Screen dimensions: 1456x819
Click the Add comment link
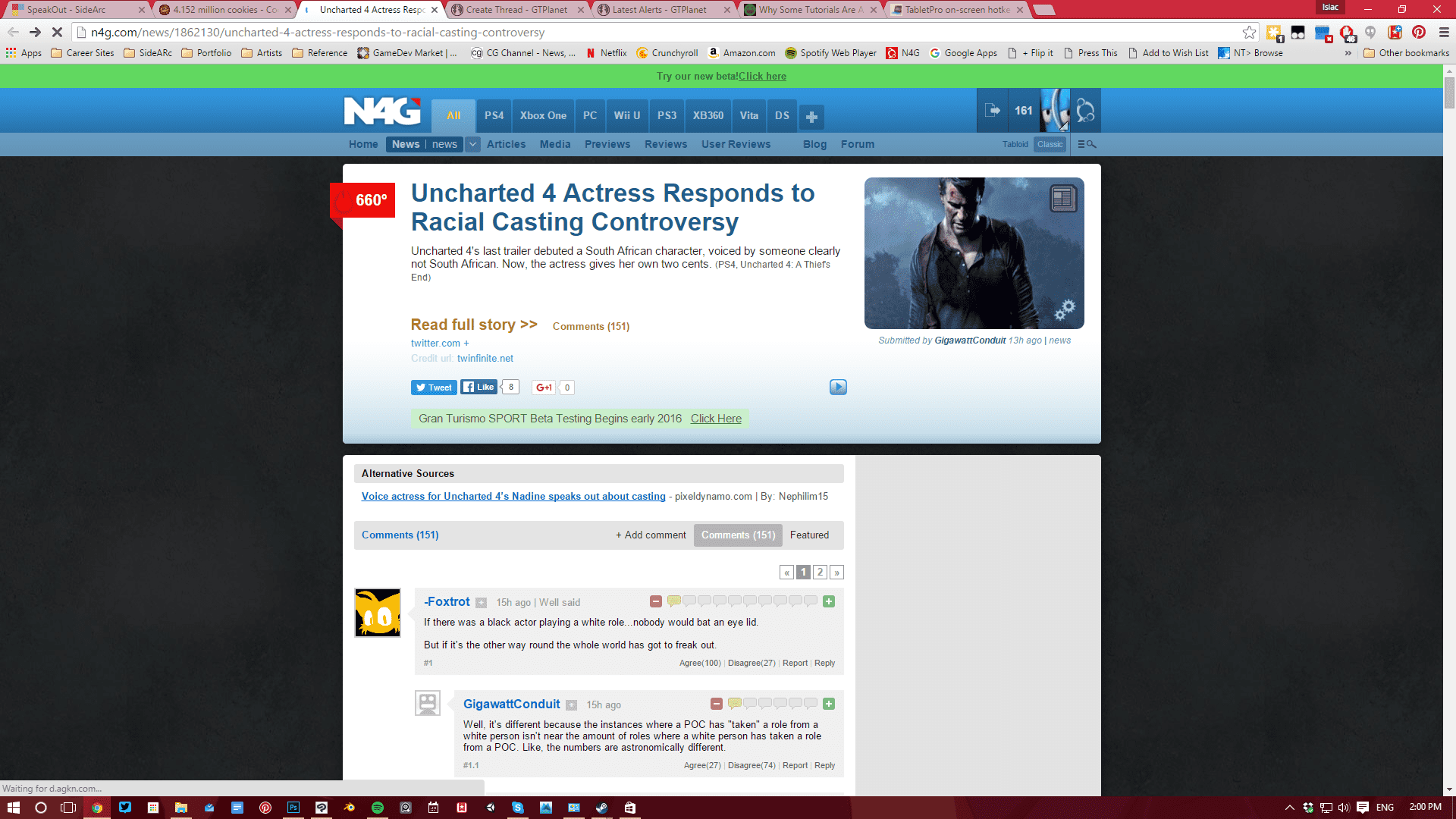point(651,535)
